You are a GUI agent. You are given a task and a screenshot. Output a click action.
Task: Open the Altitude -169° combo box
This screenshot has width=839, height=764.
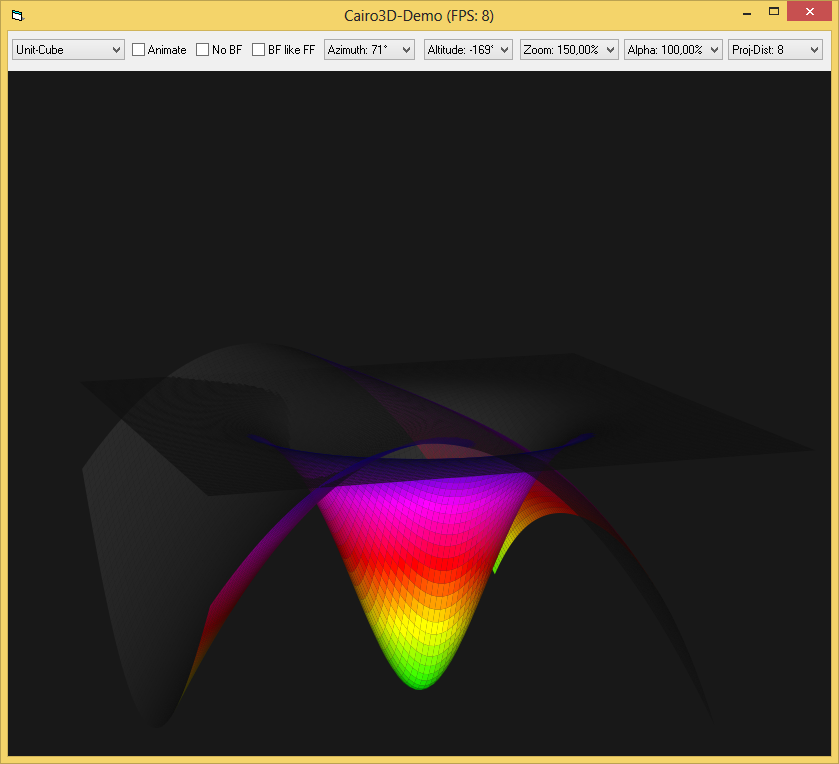click(x=468, y=50)
